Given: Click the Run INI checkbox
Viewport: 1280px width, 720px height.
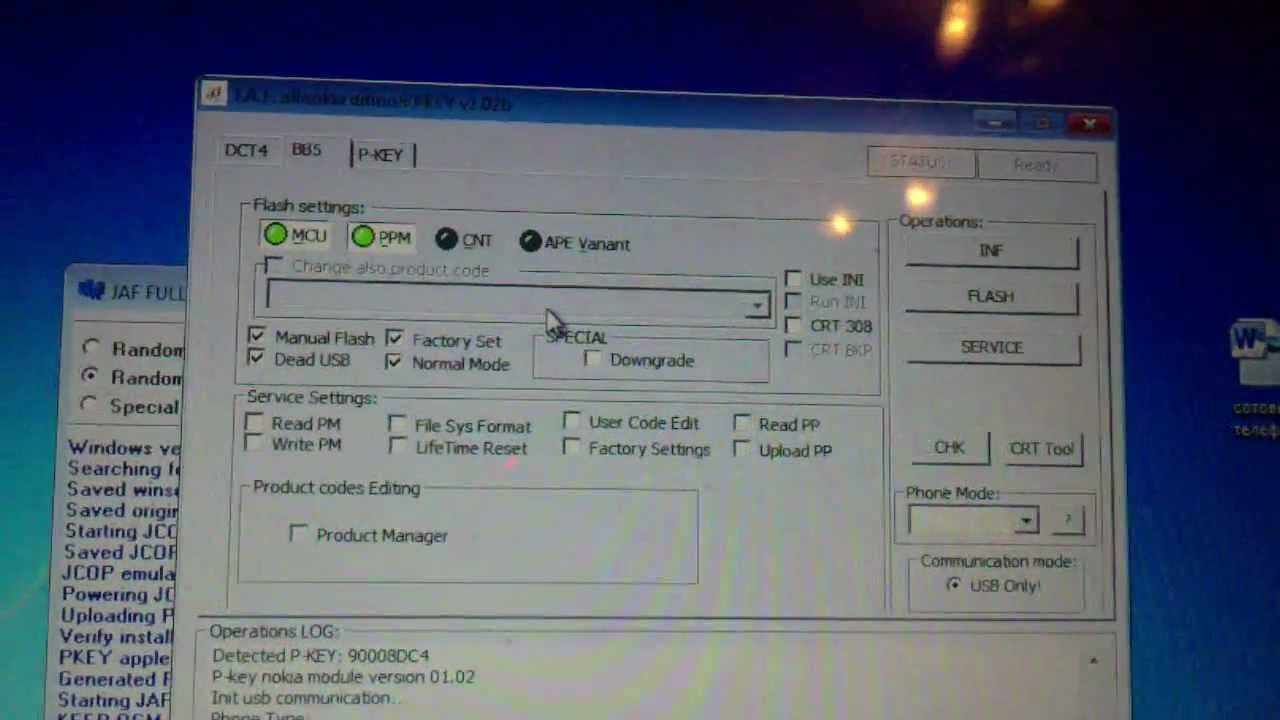Looking at the screenshot, I should coord(793,301).
